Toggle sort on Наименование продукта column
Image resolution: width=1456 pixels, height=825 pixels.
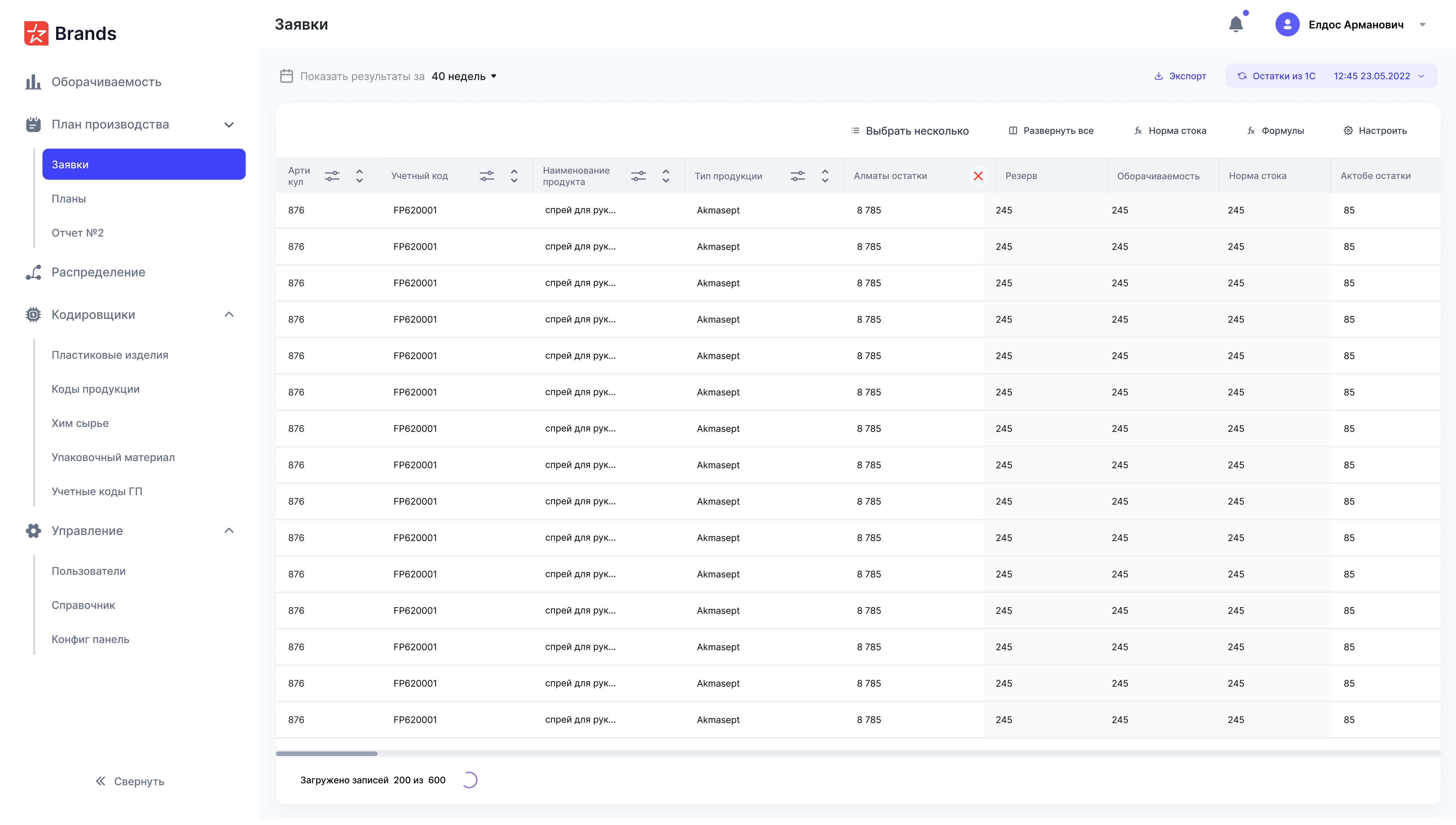point(666,176)
